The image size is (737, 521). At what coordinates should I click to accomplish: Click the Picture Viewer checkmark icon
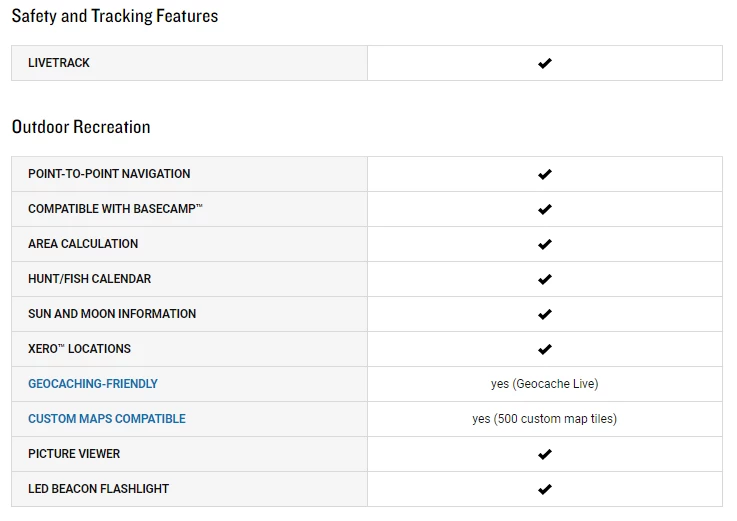click(545, 454)
